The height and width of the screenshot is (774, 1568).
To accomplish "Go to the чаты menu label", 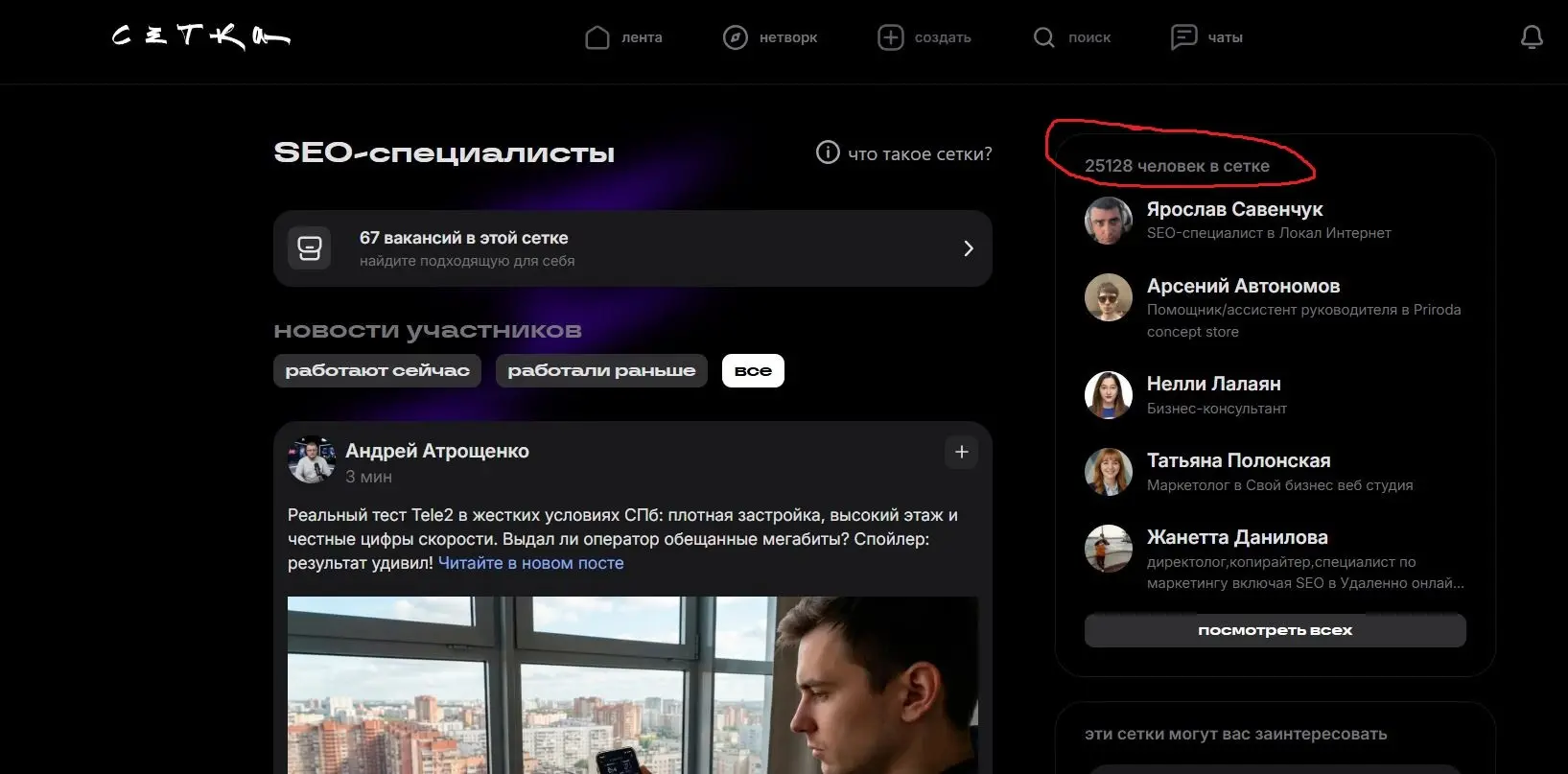I will (x=1225, y=37).
